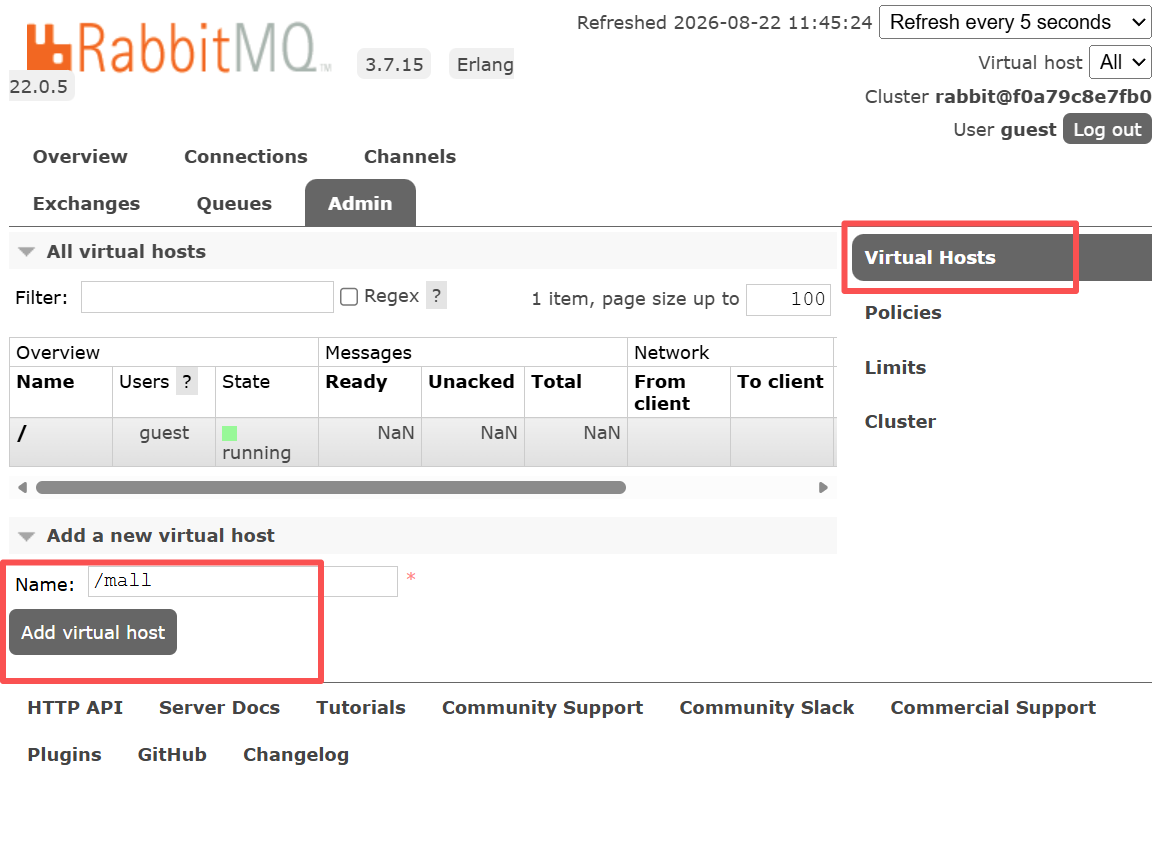This screenshot has height=843, width=1173.
Task: Select the Admin tab
Action: (360, 203)
